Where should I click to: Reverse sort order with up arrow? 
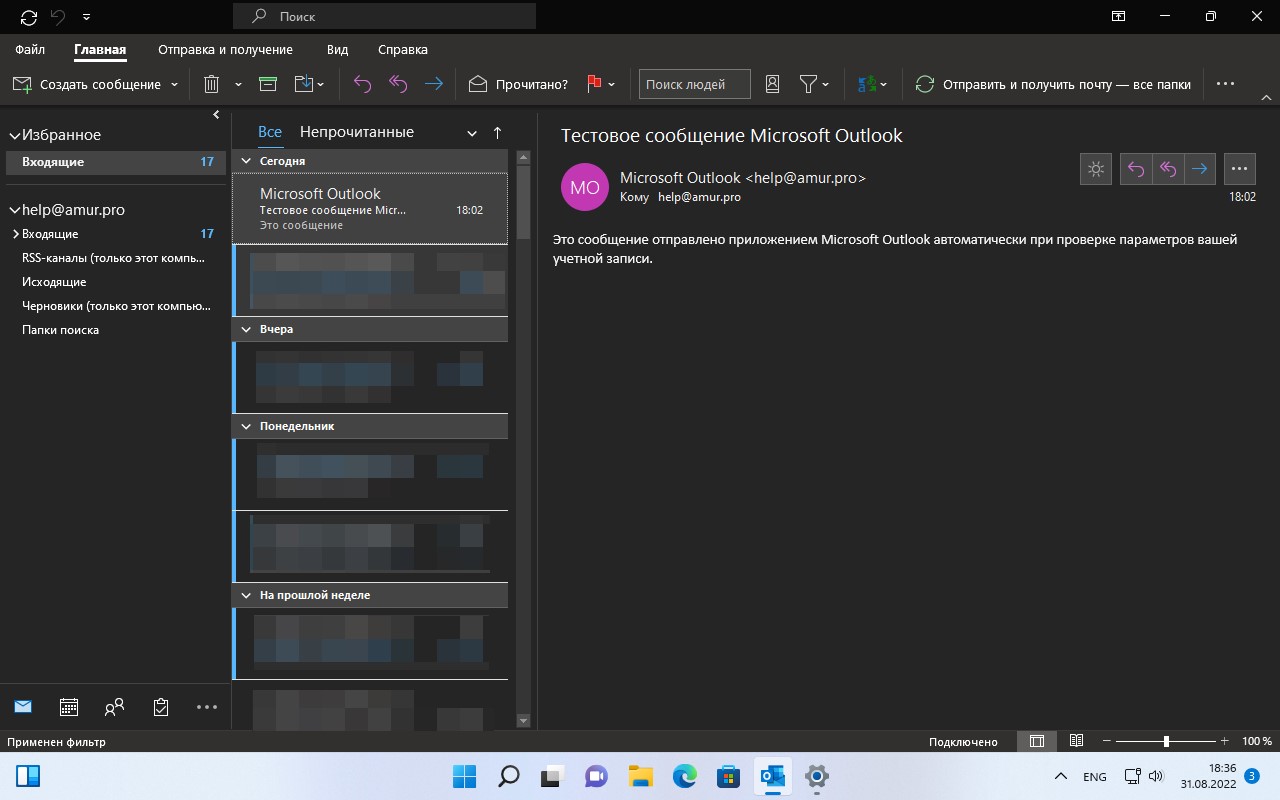coord(497,133)
